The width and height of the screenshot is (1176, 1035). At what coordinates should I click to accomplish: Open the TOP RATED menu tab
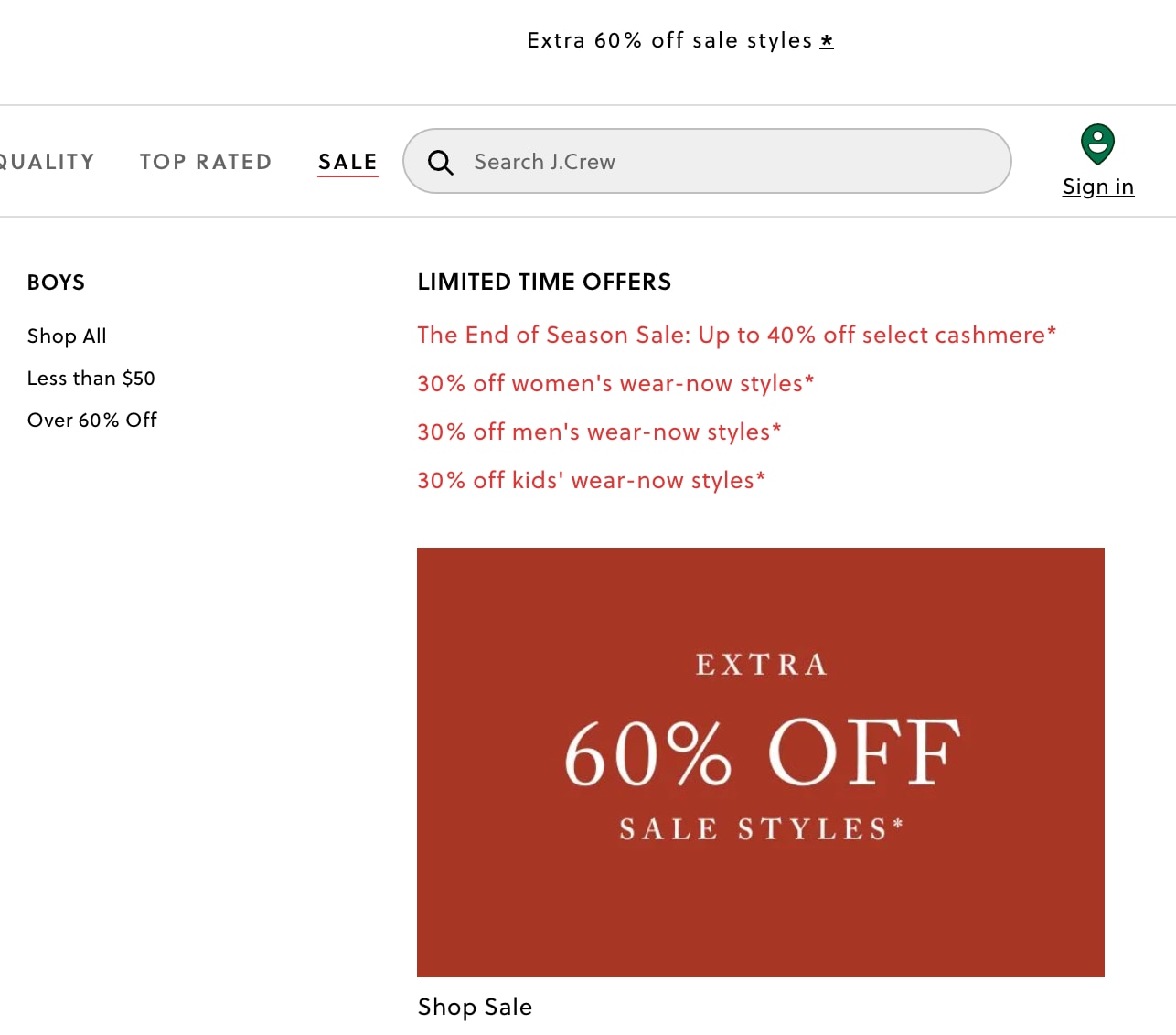(206, 162)
